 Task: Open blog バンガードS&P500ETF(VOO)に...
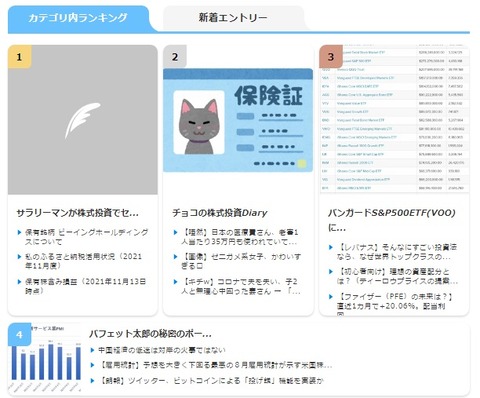click(x=392, y=220)
